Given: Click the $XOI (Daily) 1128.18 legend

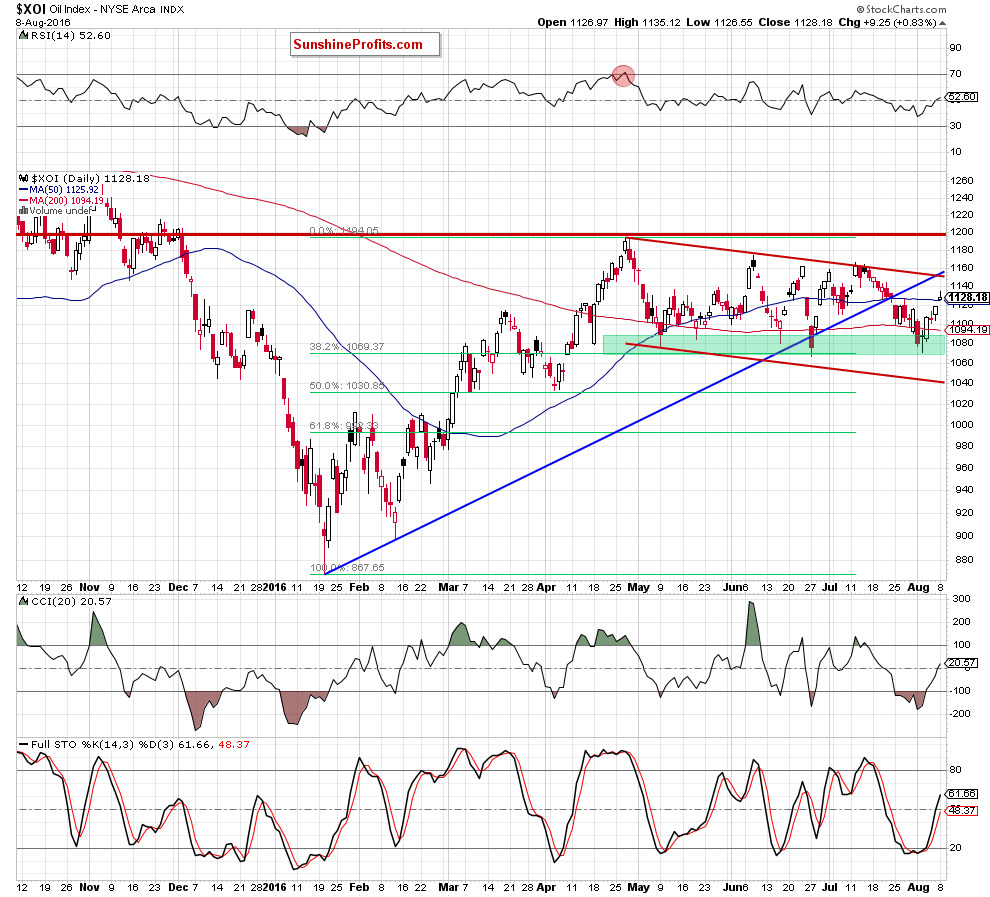Looking at the screenshot, I should pyautogui.click(x=85, y=179).
